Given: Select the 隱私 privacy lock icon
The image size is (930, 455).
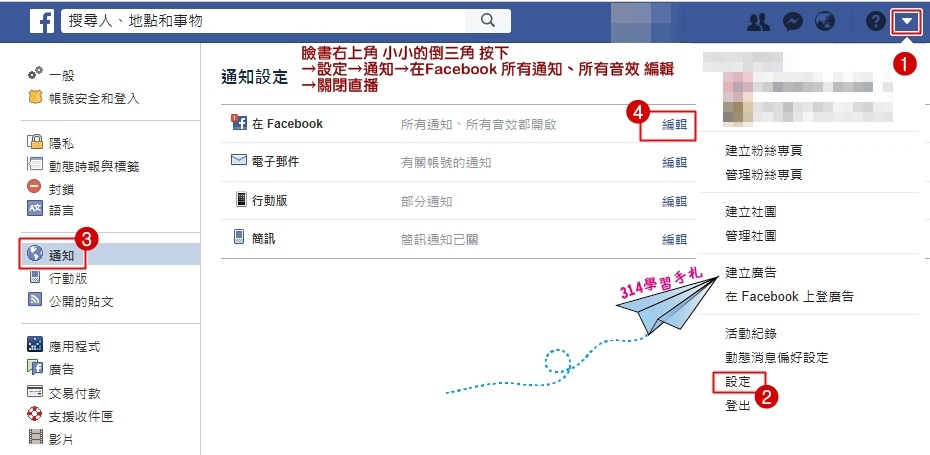Looking at the screenshot, I should (x=35, y=142).
